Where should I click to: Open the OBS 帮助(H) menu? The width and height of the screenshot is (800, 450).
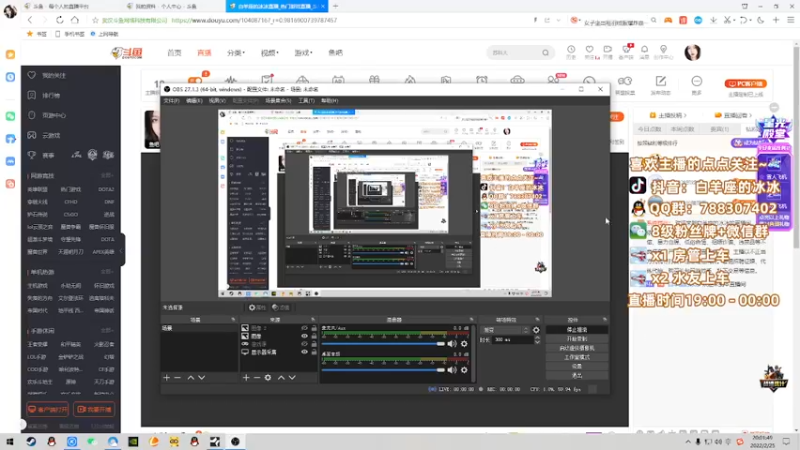(x=330, y=101)
